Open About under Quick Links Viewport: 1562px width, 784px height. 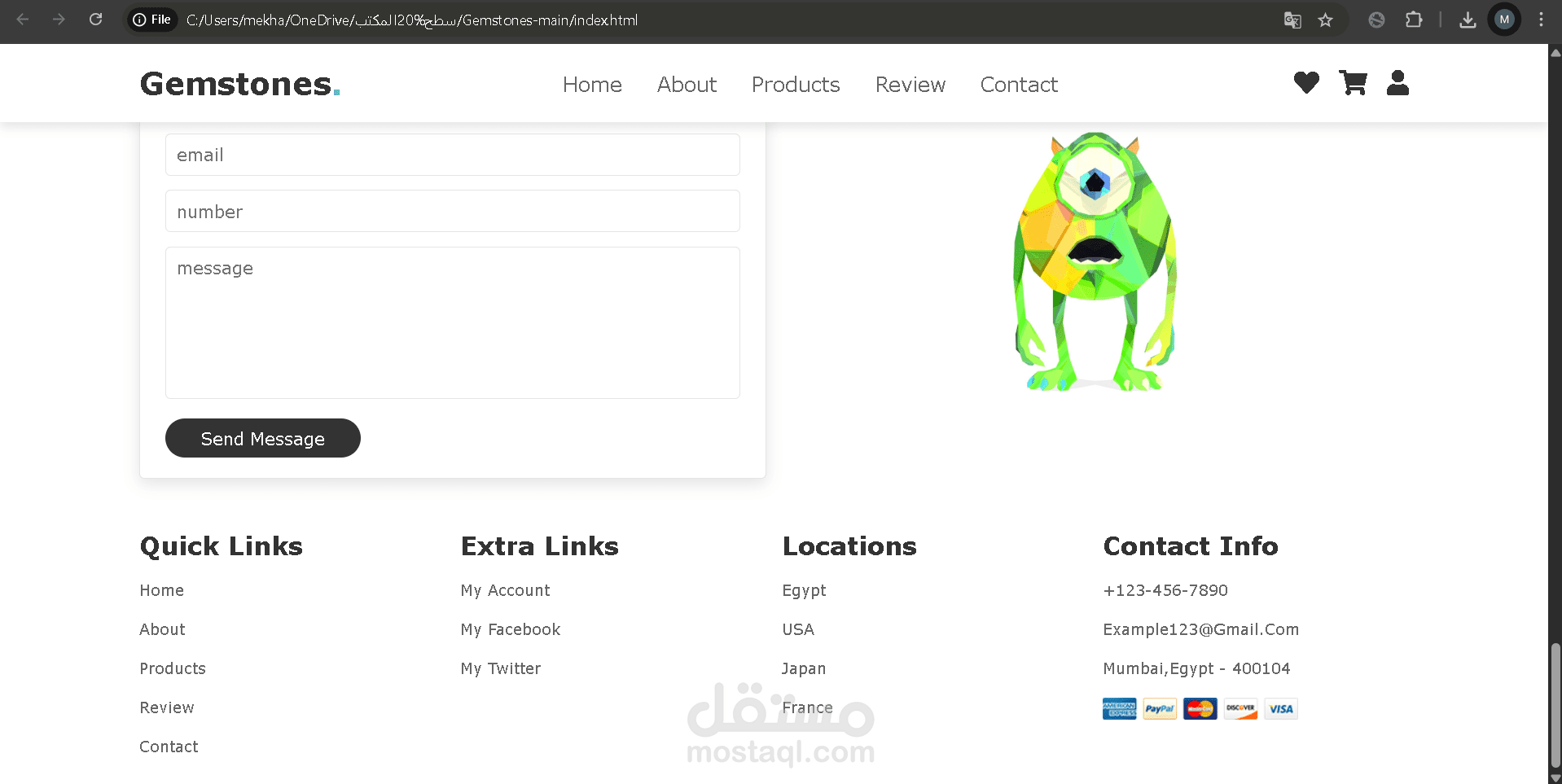click(x=162, y=629)
